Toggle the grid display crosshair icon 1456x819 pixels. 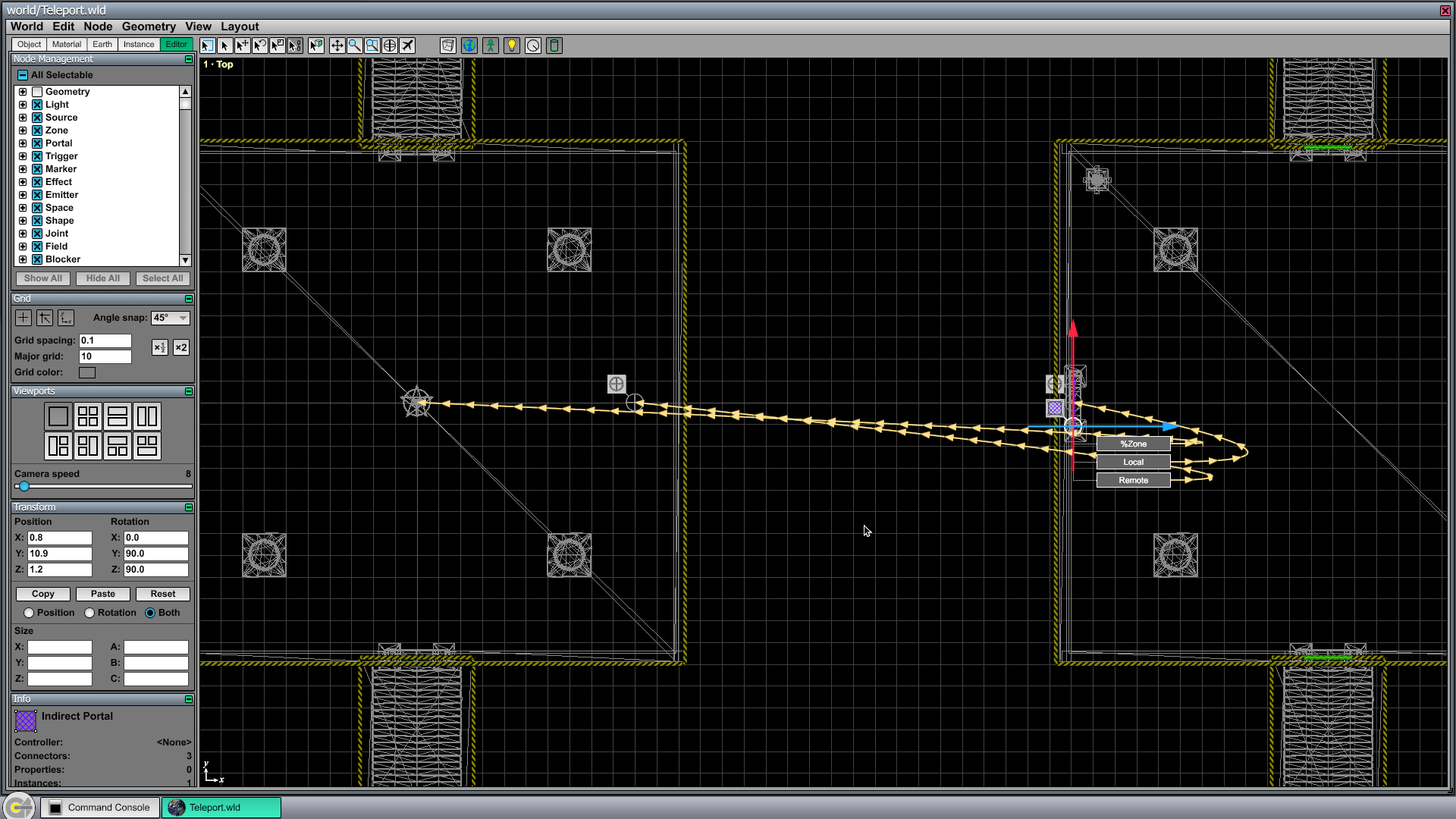pyautogui.click(x=24, y=318)
